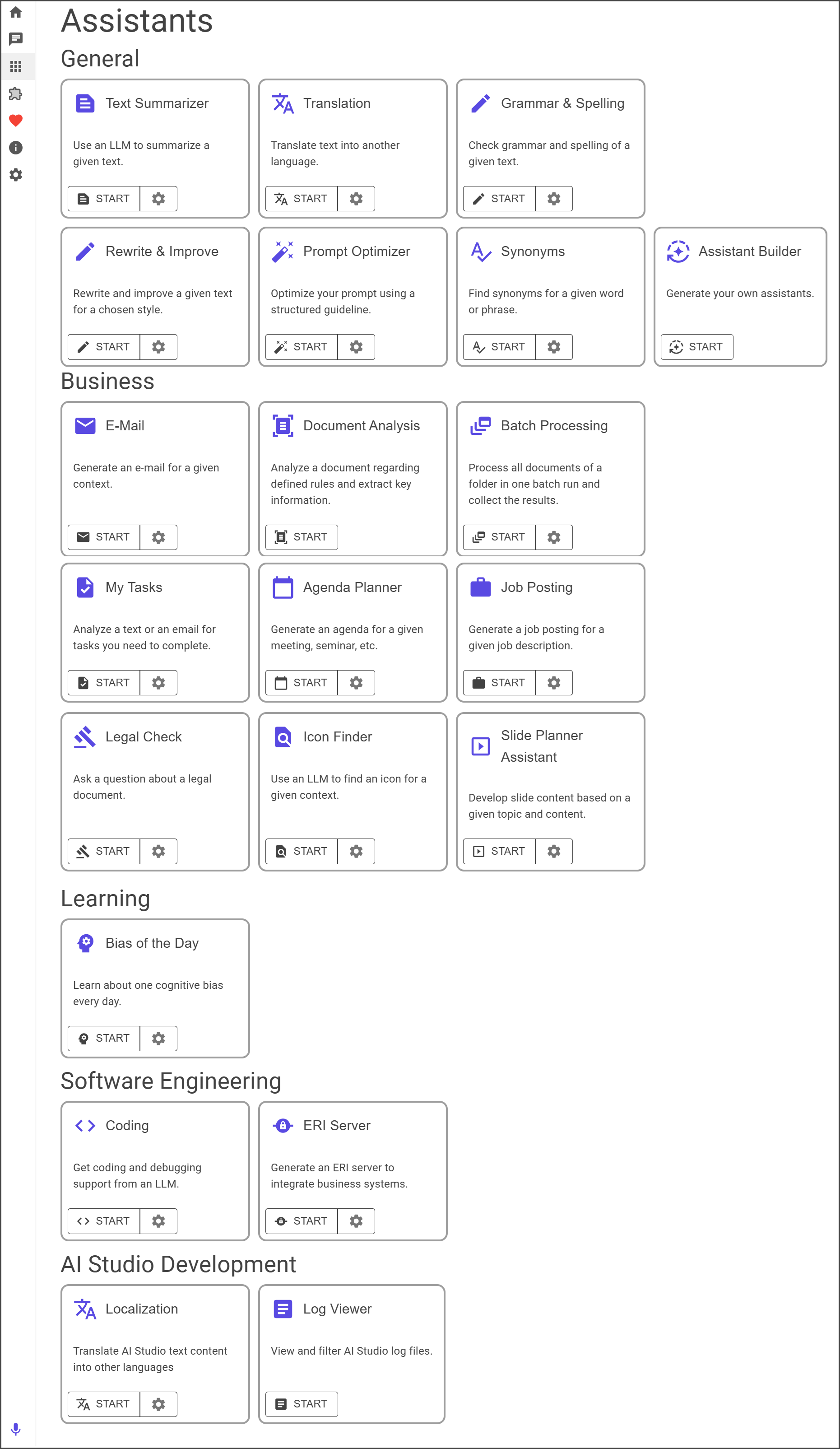Click the red heart Supporters icon
This screenshot has width=840, height=1449.
click(16, 120)
